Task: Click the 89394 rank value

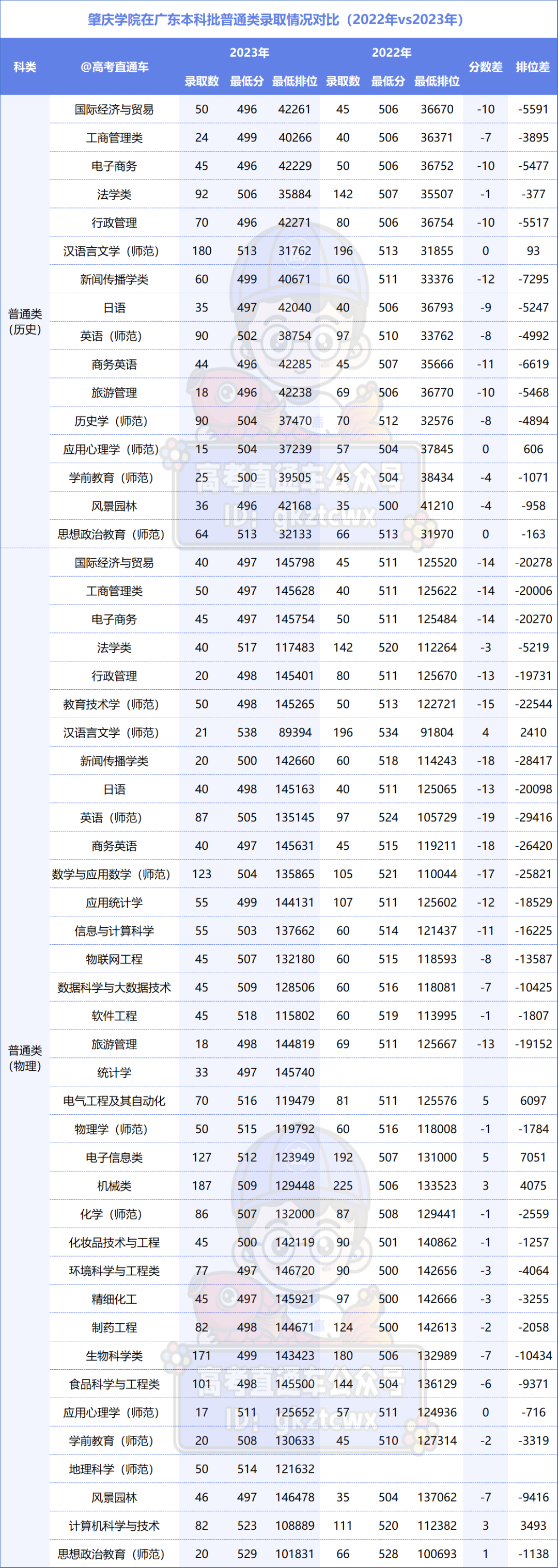Action: 295,732
